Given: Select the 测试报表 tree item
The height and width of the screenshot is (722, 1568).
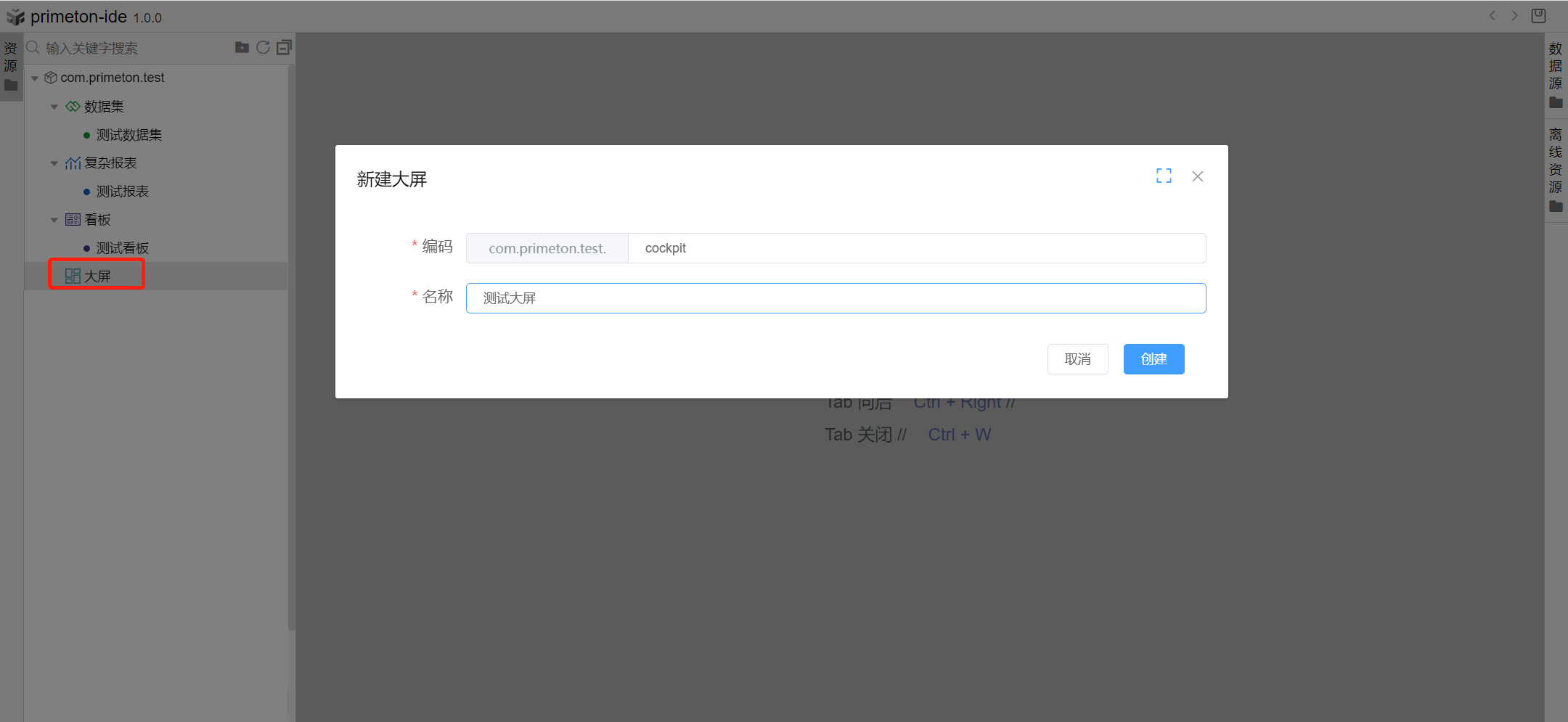Looking at the screenshot, I should [122, 192].
